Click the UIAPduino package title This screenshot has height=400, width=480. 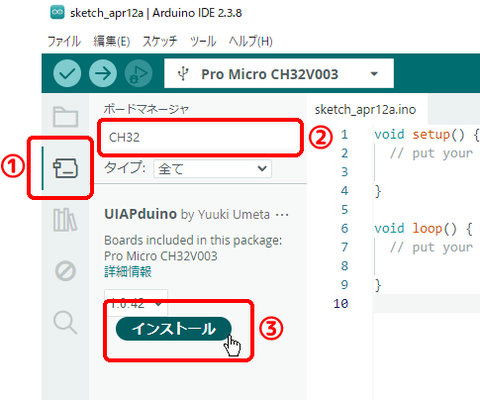(140, 214)
